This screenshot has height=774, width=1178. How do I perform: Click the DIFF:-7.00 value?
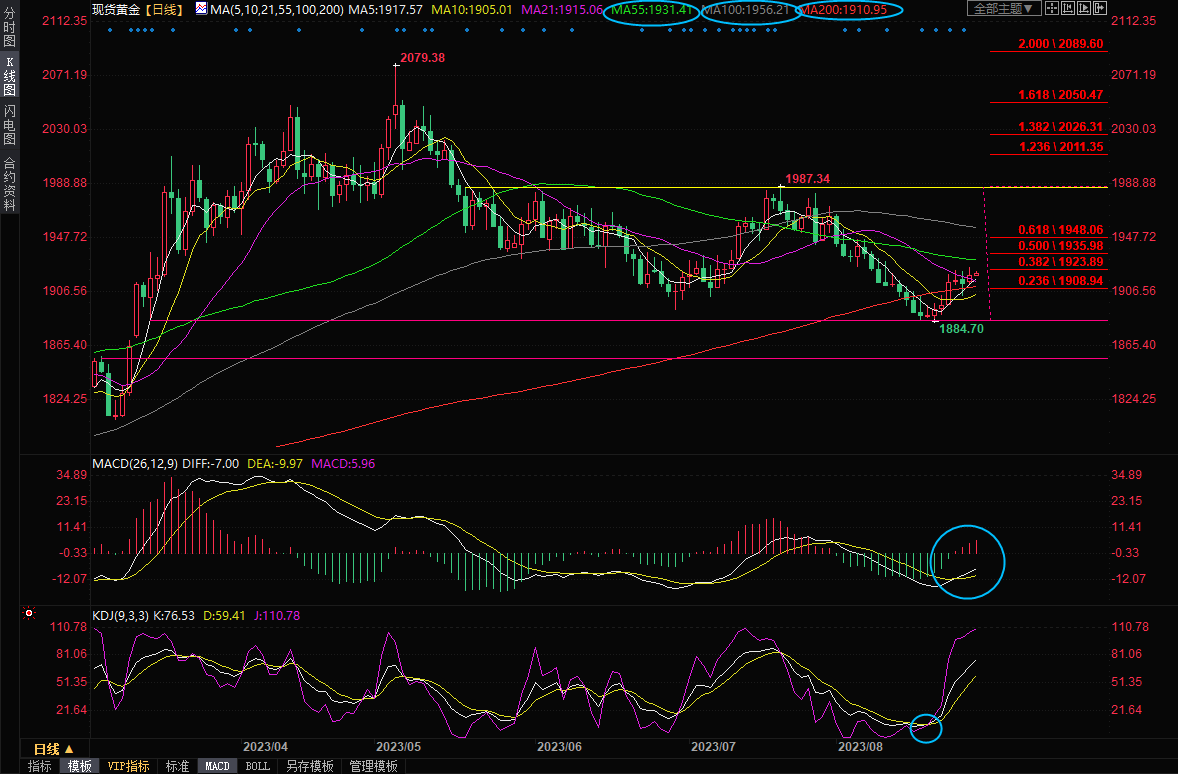click(x=211, y=464)
